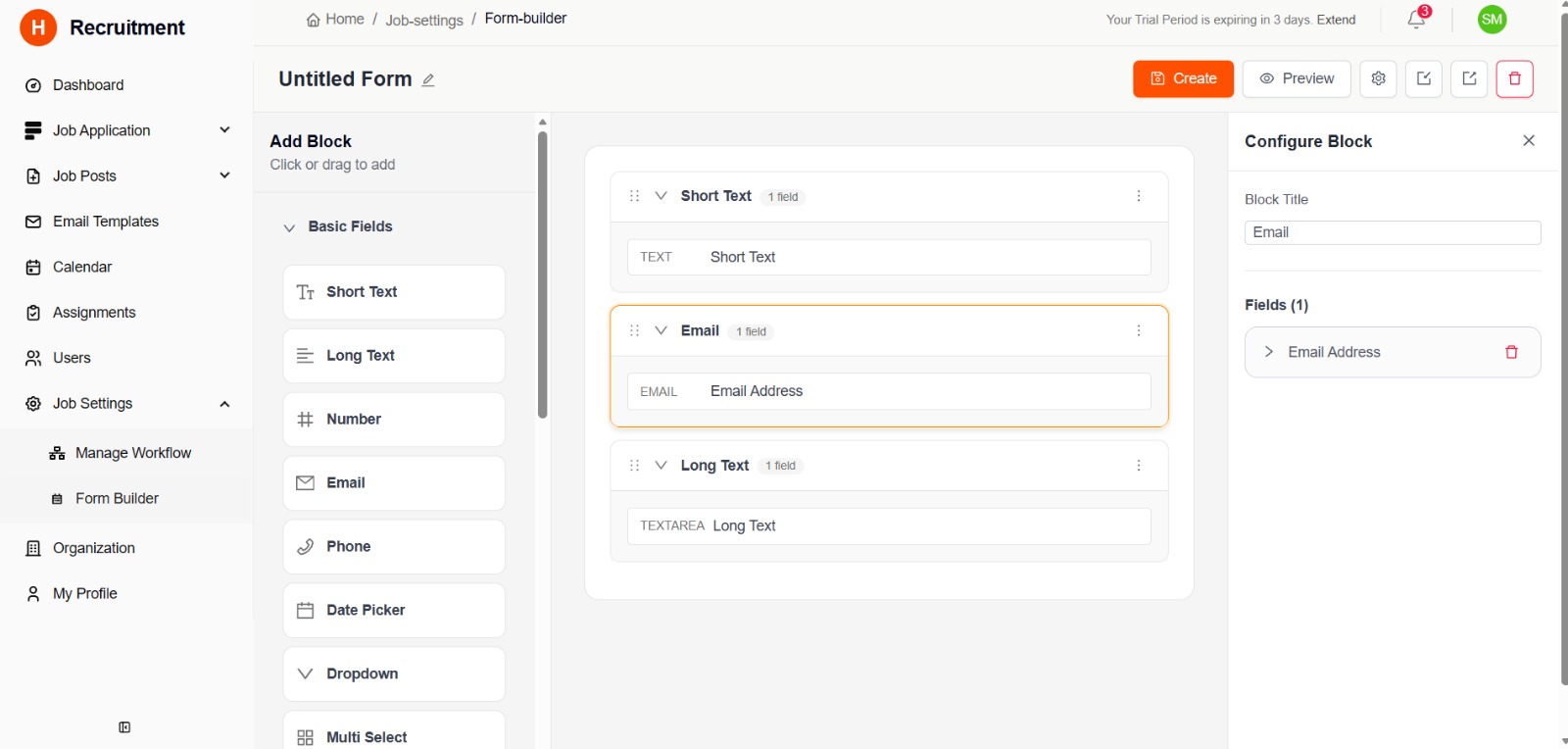
Task: Open the notifications bell
Action: coord(1416,20)
